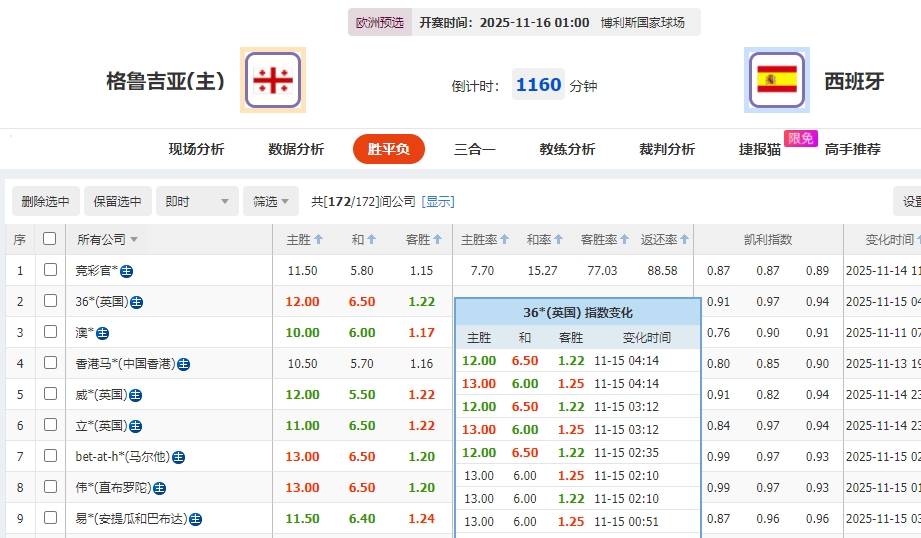921x538 pixels.
Task: Click the 主 badge next to 竞彩官*
Action: tap(126, 271)
